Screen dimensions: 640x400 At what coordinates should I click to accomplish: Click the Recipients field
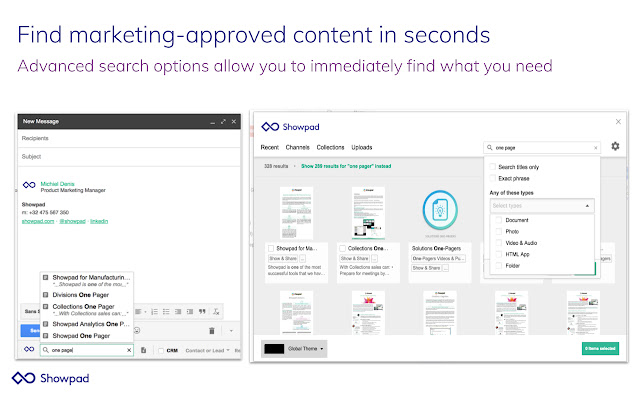[x=129, y=138]
